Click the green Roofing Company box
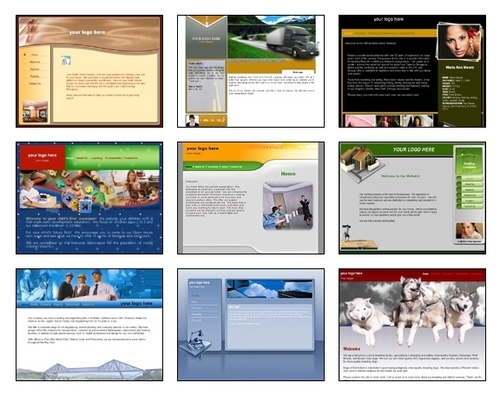The height and width of the screenshot is (396, 500). point(469,161)
